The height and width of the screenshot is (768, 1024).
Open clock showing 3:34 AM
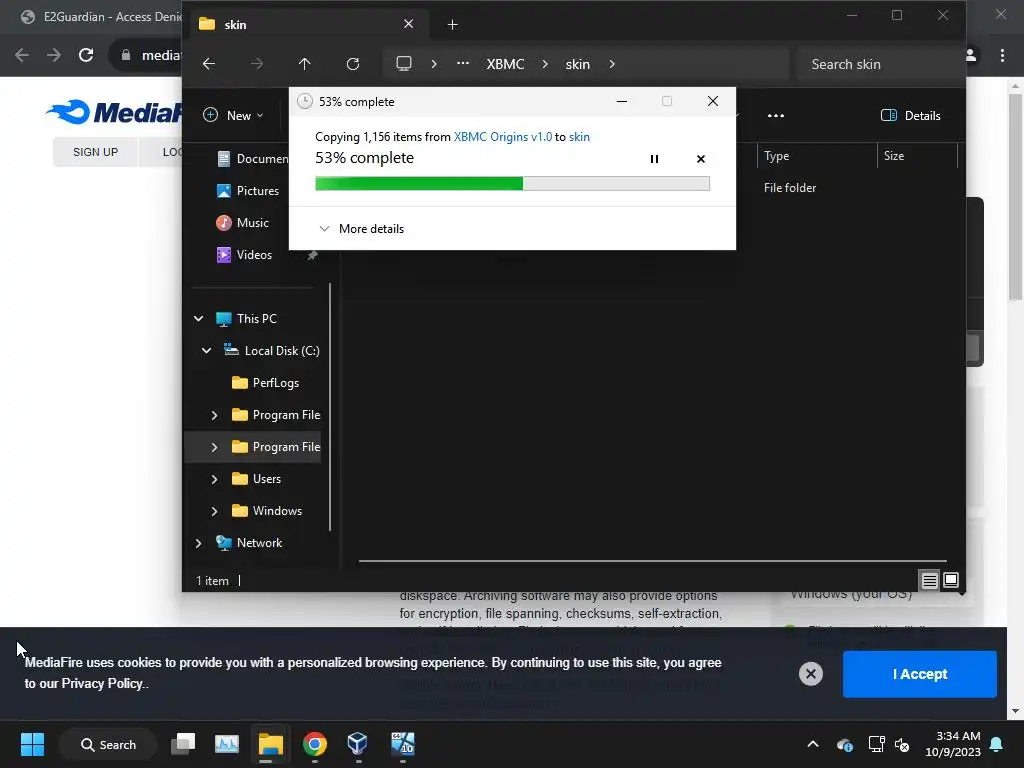[x=953, y=744]
